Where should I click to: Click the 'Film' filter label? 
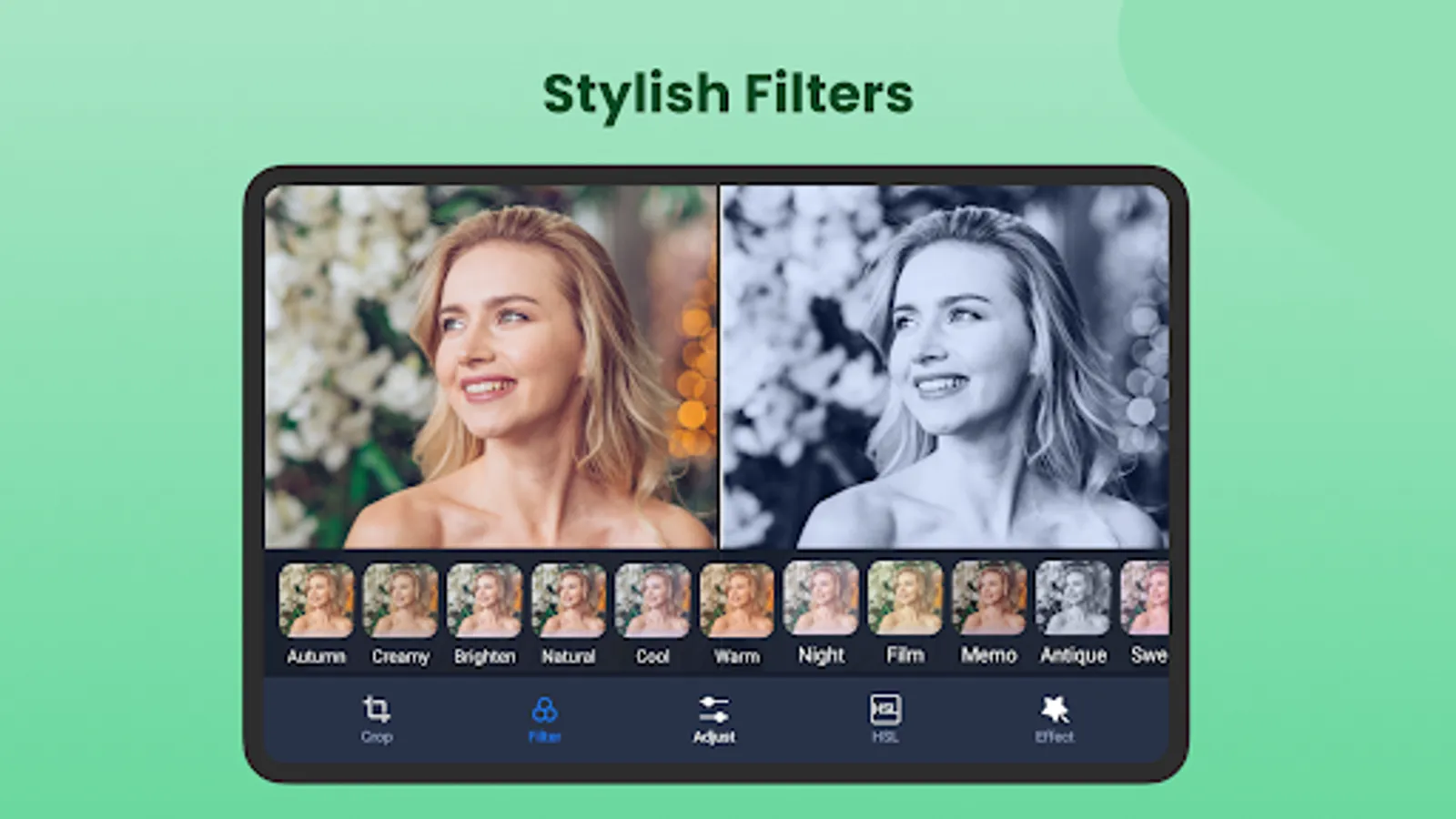(x=905, y=654)
